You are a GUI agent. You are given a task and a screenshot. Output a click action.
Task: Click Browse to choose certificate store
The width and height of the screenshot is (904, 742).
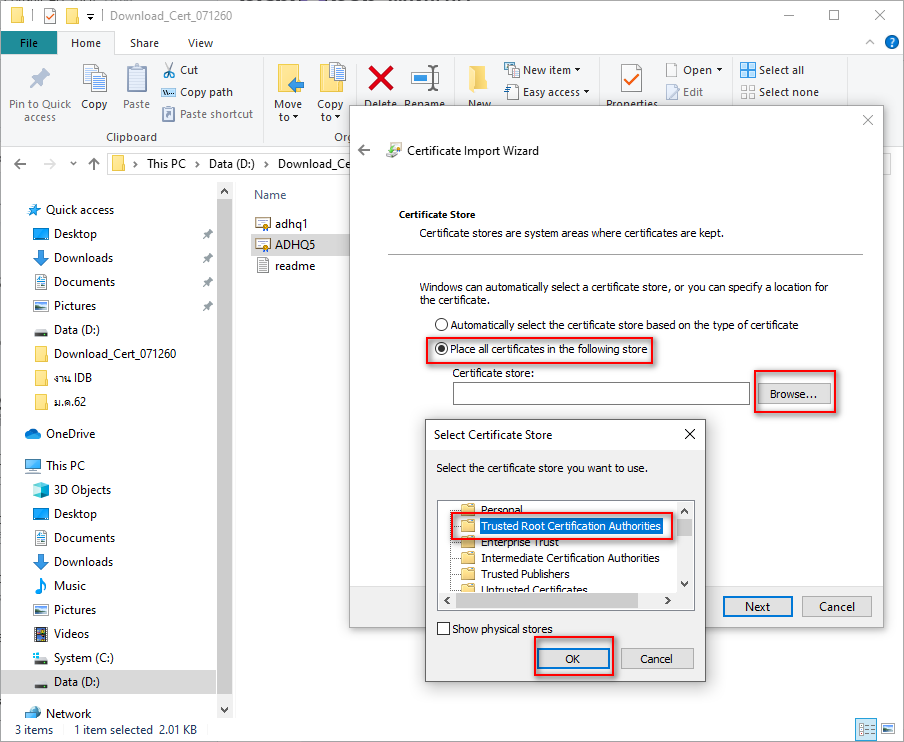click(x=793, y=394)
